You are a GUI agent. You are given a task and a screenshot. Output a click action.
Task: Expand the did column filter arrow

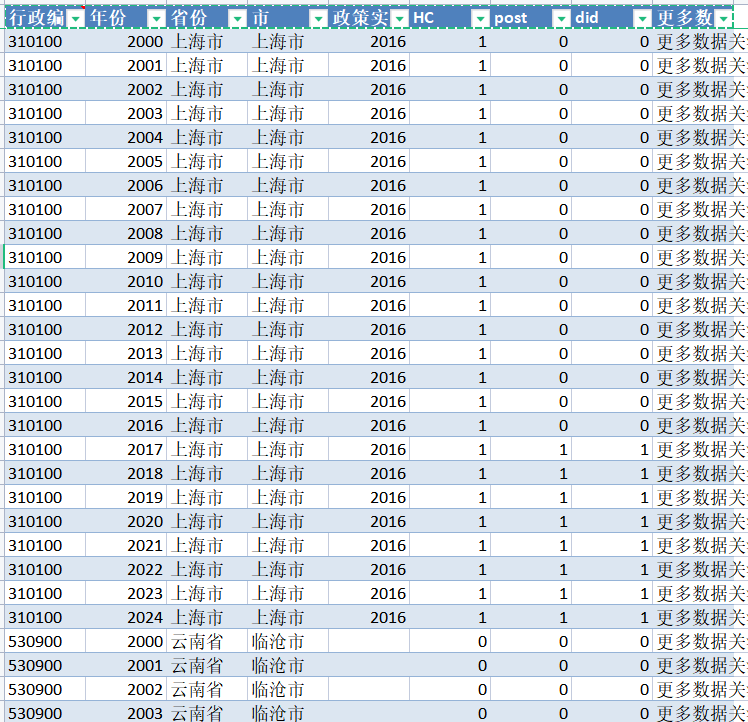pos(641,19)
